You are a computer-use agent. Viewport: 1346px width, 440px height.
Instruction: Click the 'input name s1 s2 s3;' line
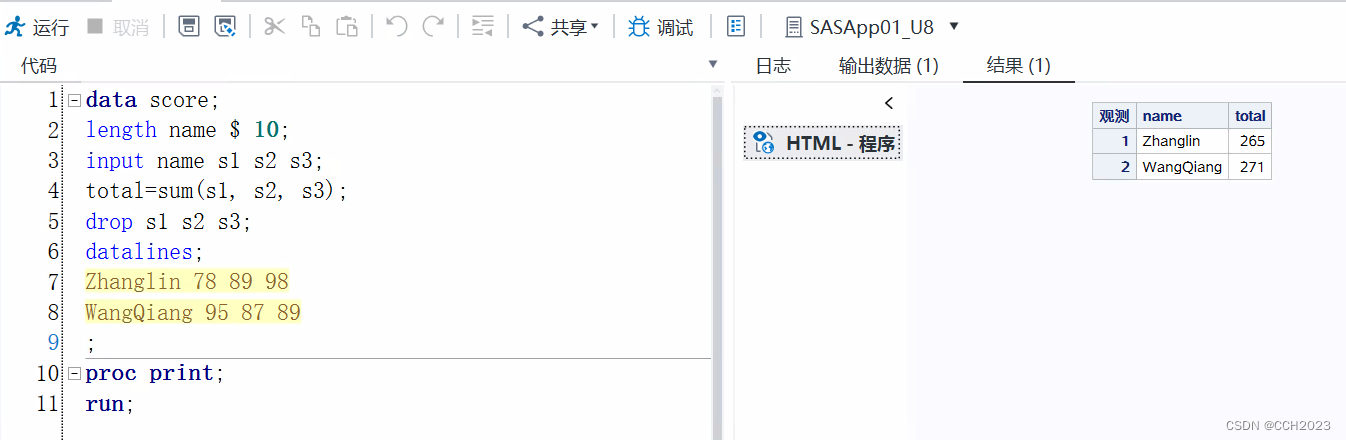click(x=205, y=161)
